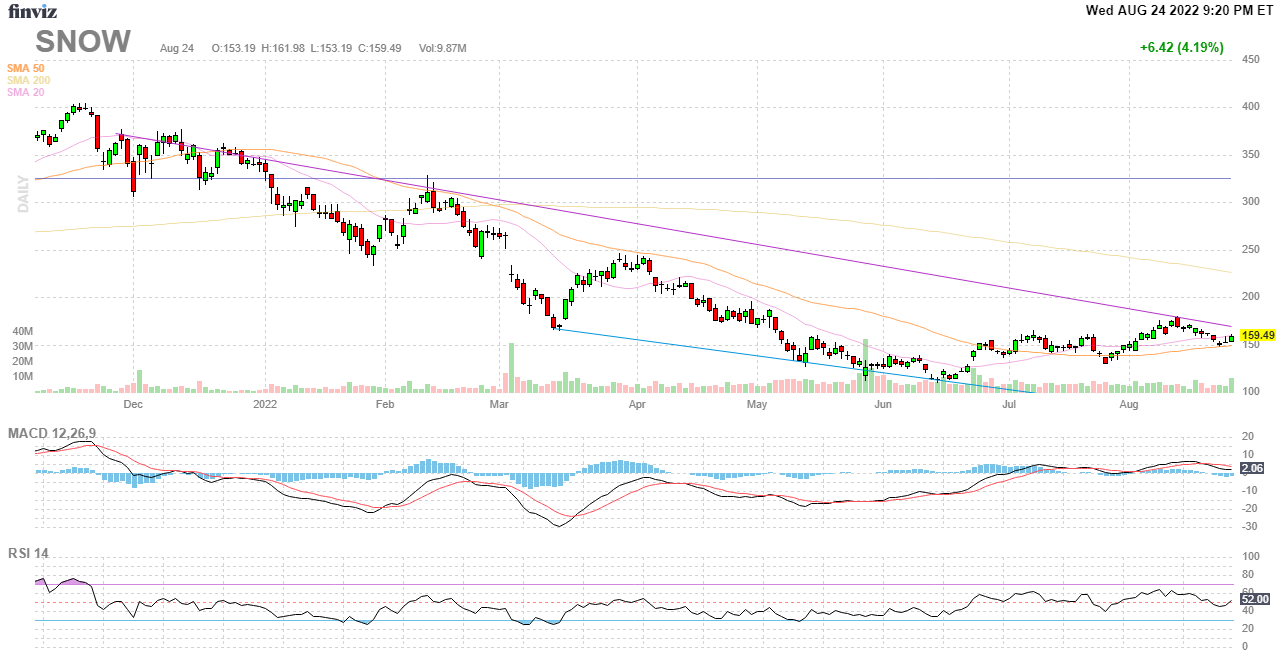
Task: Select the RSI 14 indicator title
Action: (x=29, y=553)
